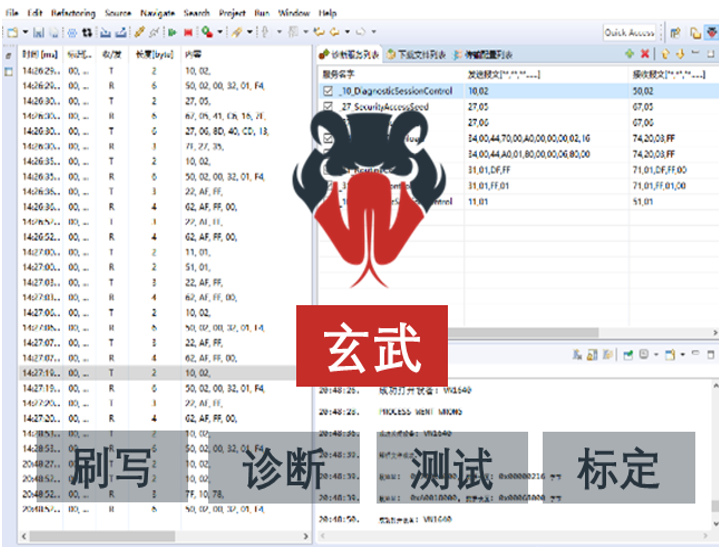Click the import tray toolbar icon
719x547 pixels.
click(105, 32)
